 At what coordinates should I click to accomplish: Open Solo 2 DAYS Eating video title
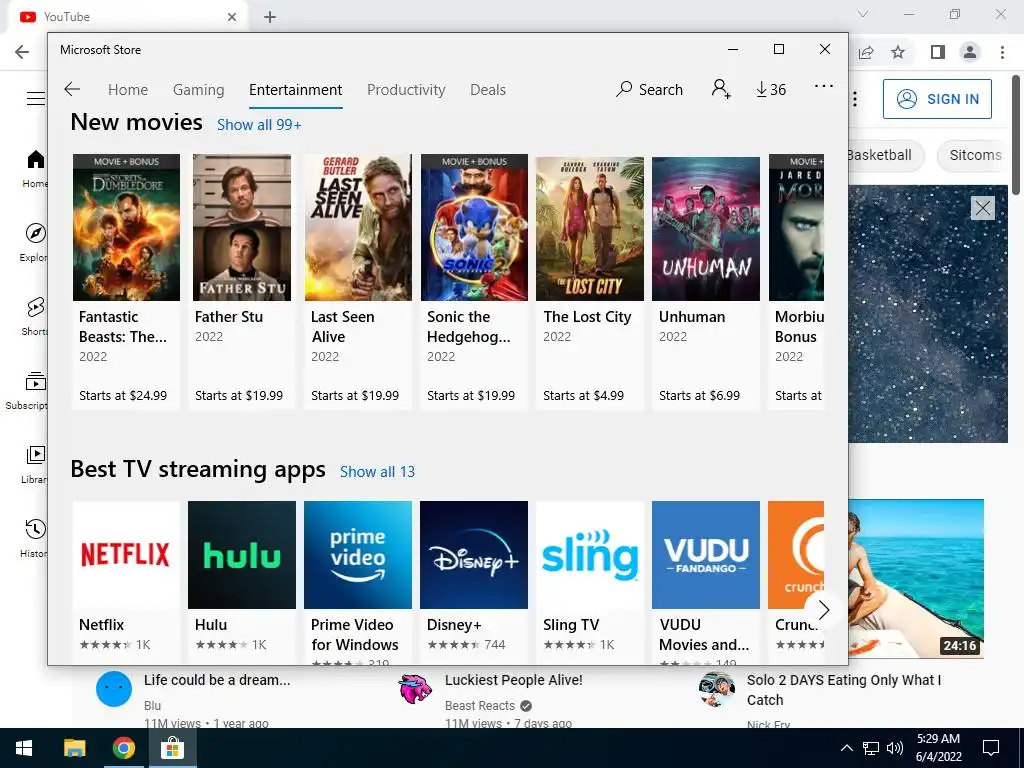pos(844,690)
